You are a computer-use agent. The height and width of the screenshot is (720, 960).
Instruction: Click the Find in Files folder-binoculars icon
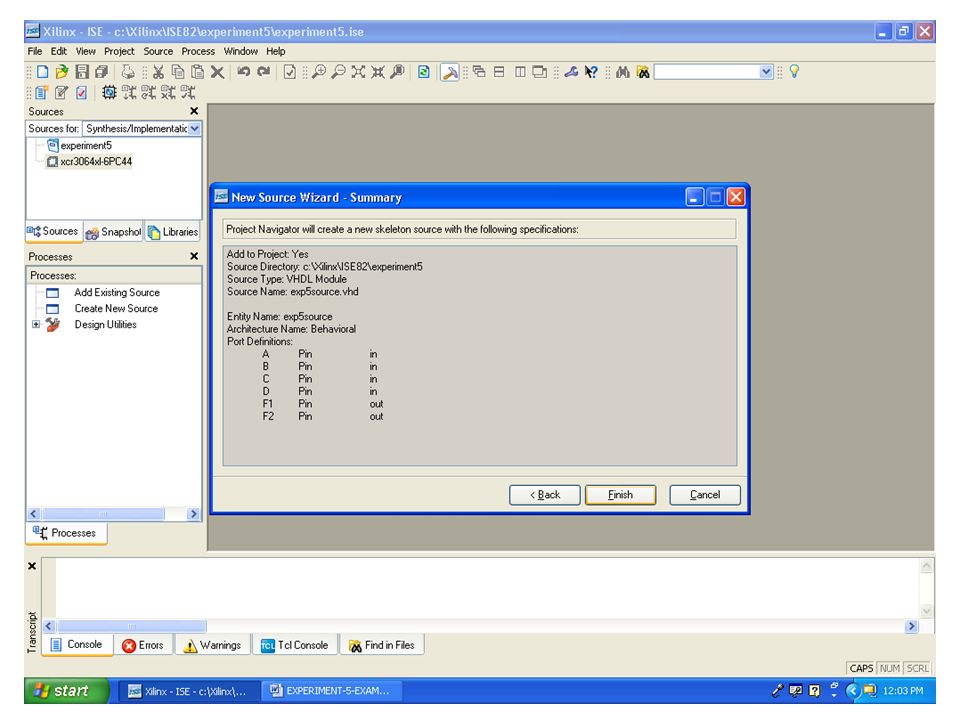click(x=643, y=72)
